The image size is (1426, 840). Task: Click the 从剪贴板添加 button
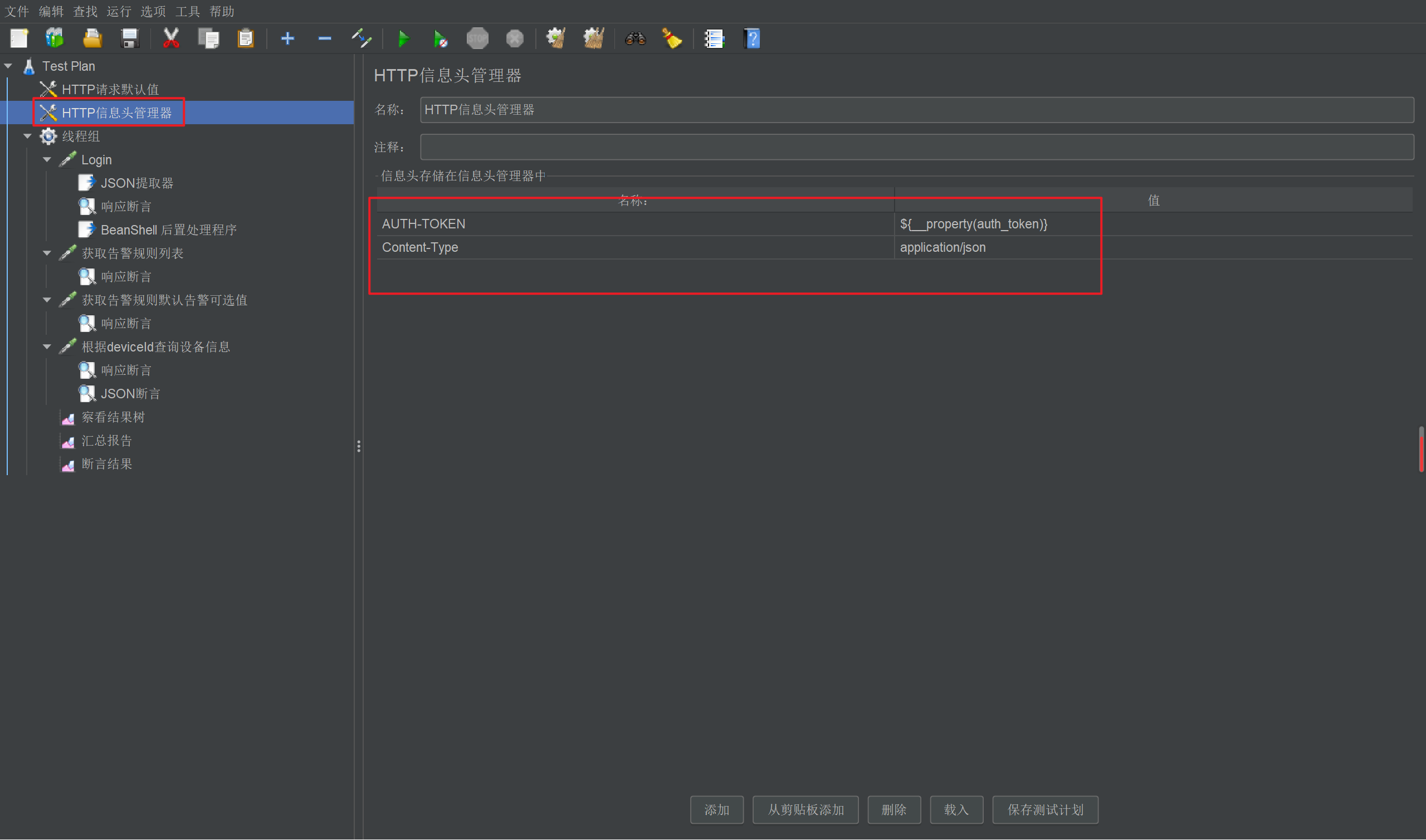pyautogui.click(x=806, y=810)
